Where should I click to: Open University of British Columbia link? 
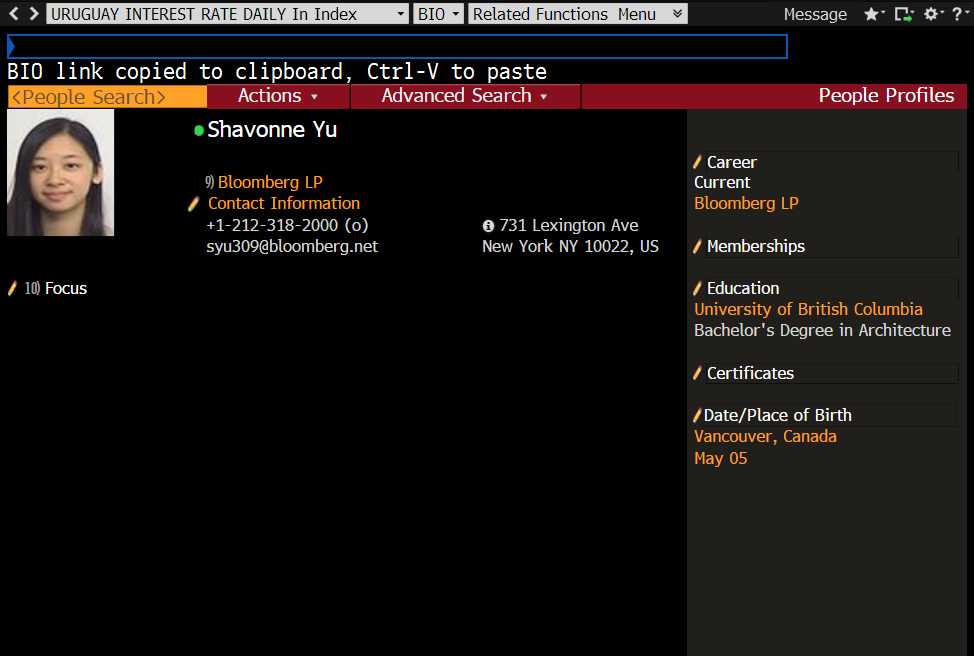click(808, 309)
